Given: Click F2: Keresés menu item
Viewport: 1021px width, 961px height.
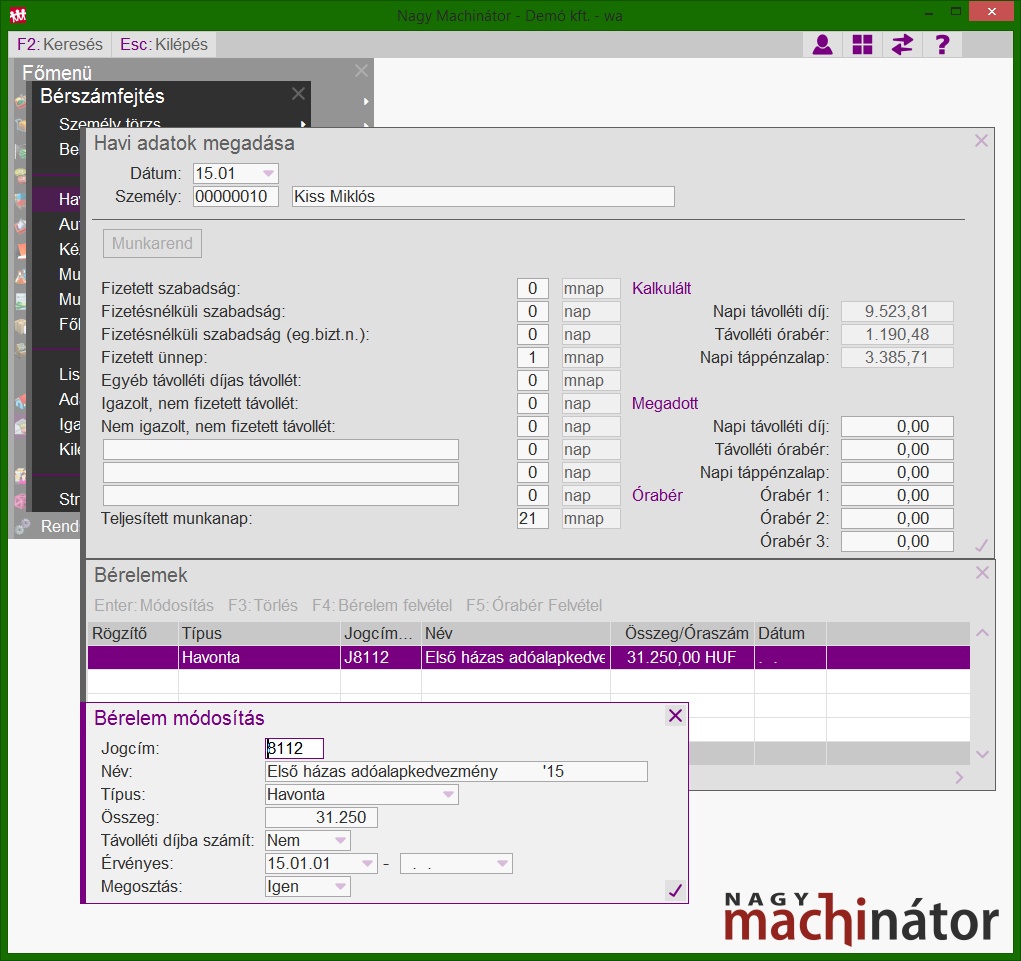Looking at the screenshot, I should pyautogui.click(x=60, y=45).
